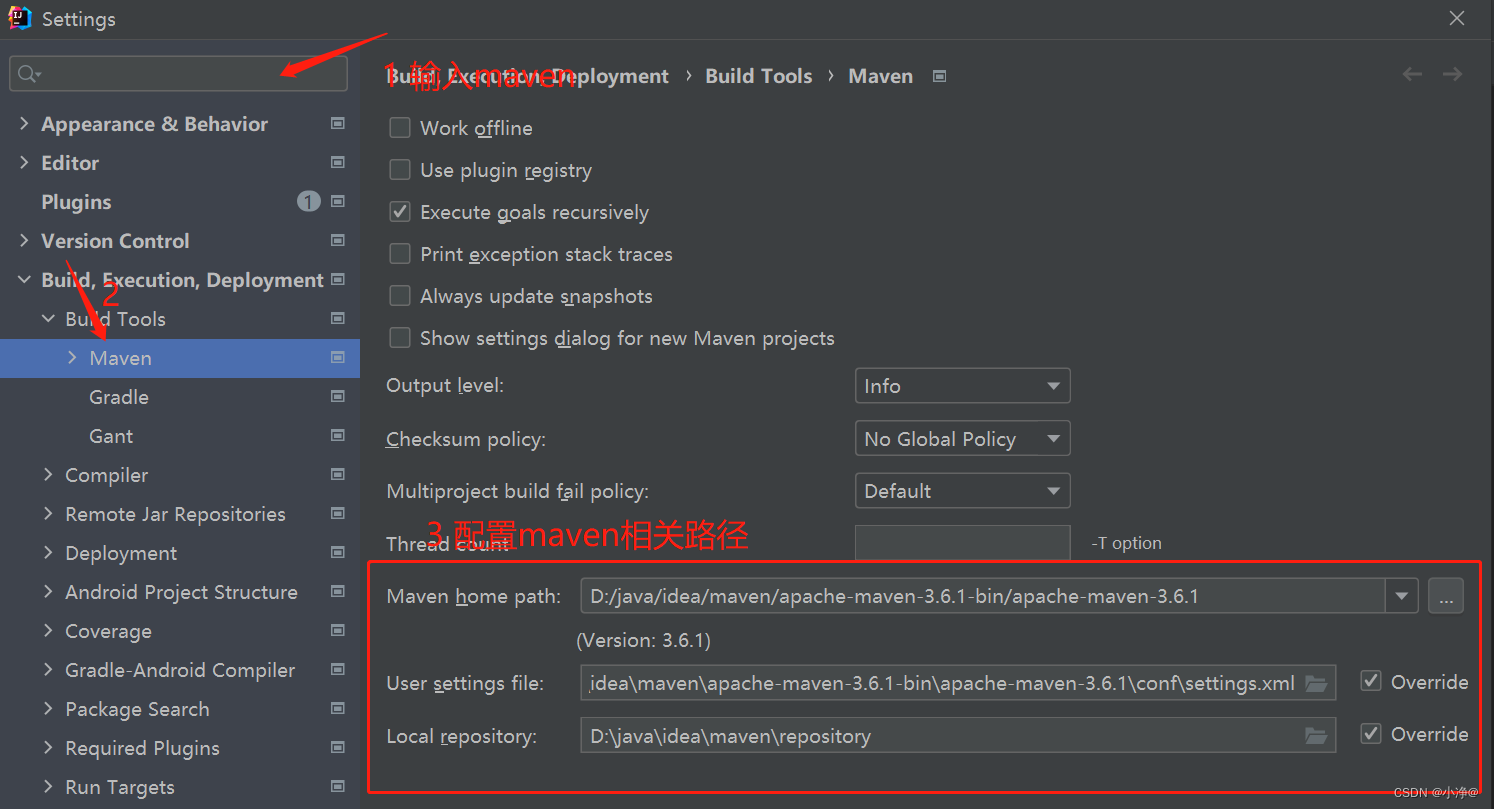1494x809 pixels.
Task: Collapse Build, Execution, Deployment section
Action: pyautogui.click(x=24, y=280)
